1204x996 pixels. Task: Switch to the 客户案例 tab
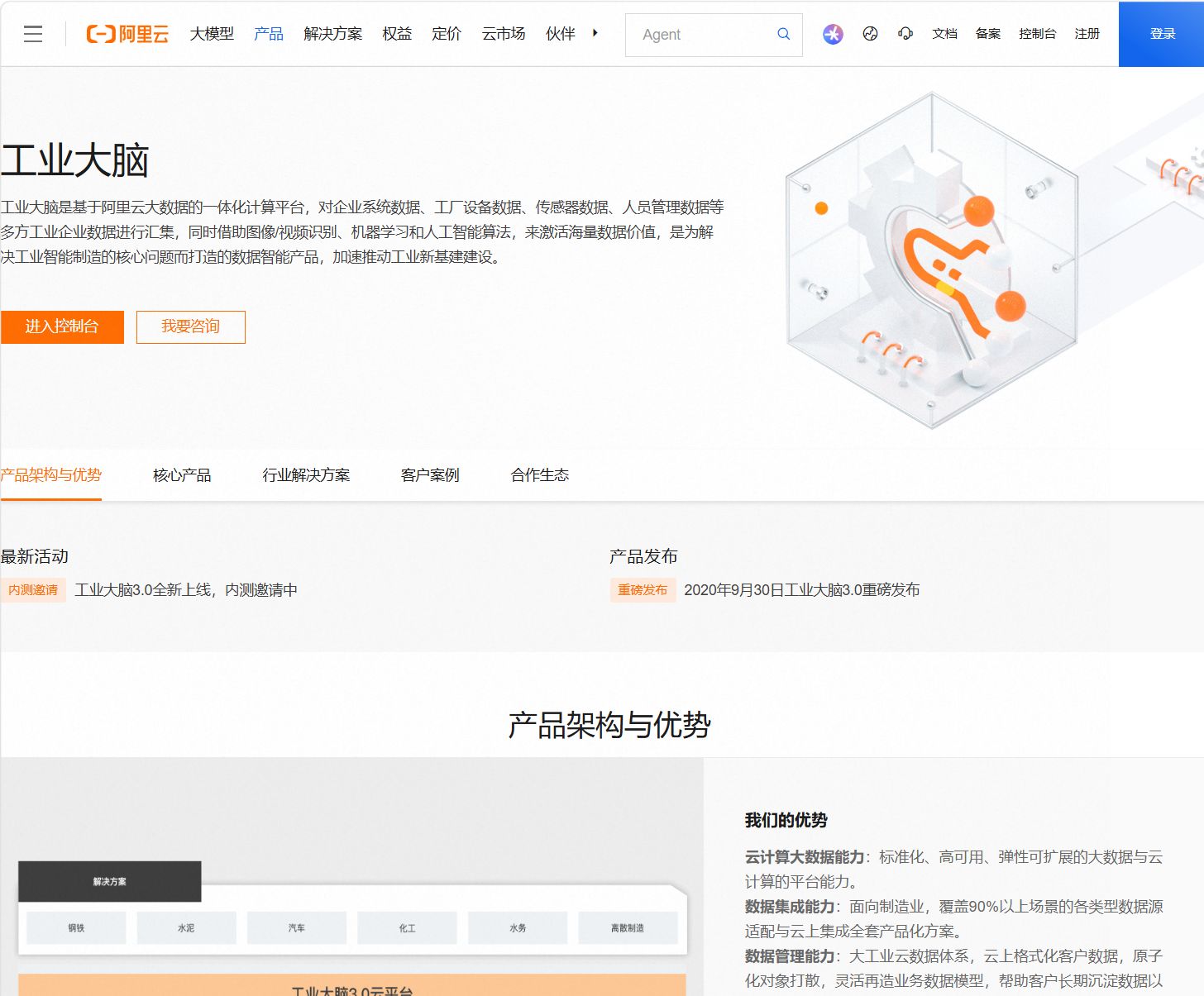coord(430,475)
